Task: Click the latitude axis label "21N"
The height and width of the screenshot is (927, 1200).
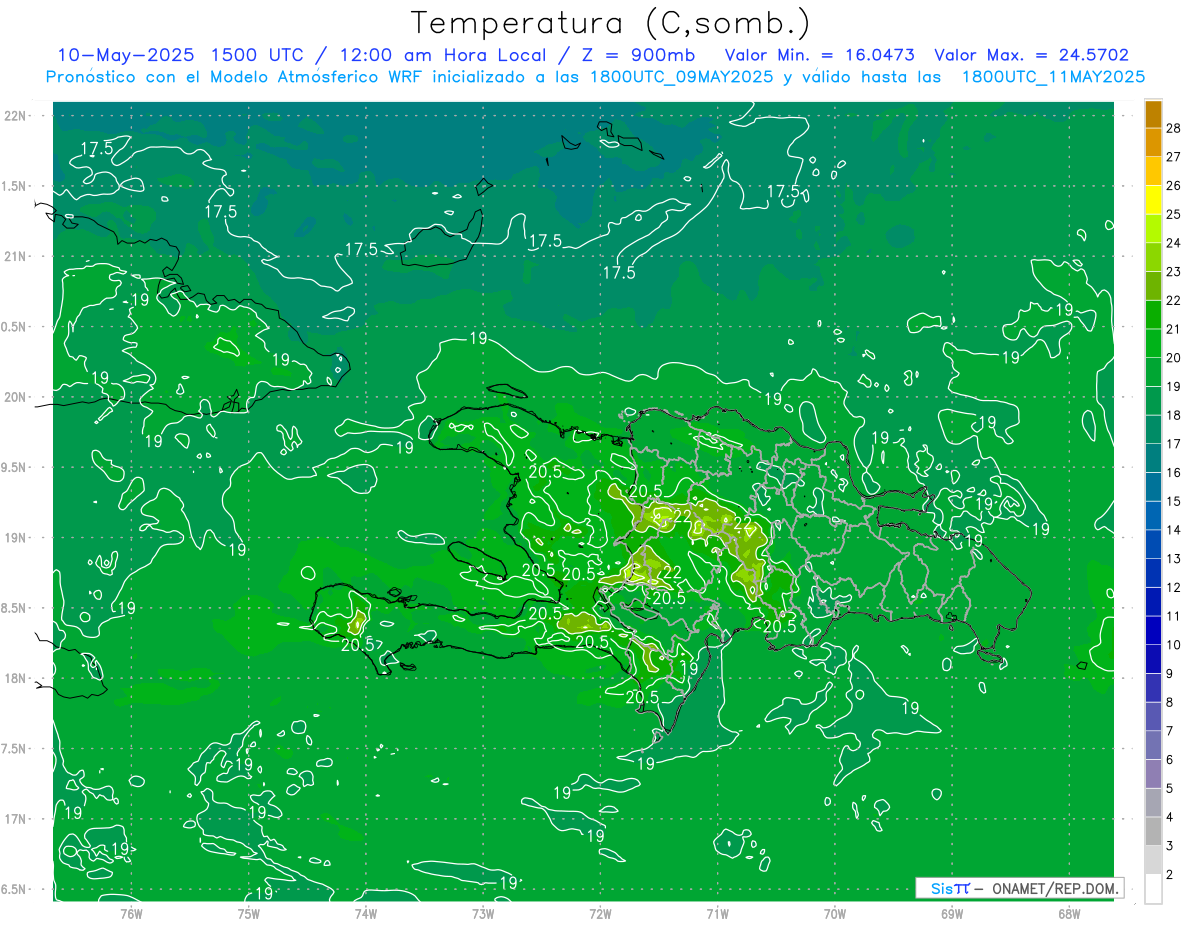Action: (15, 256)
